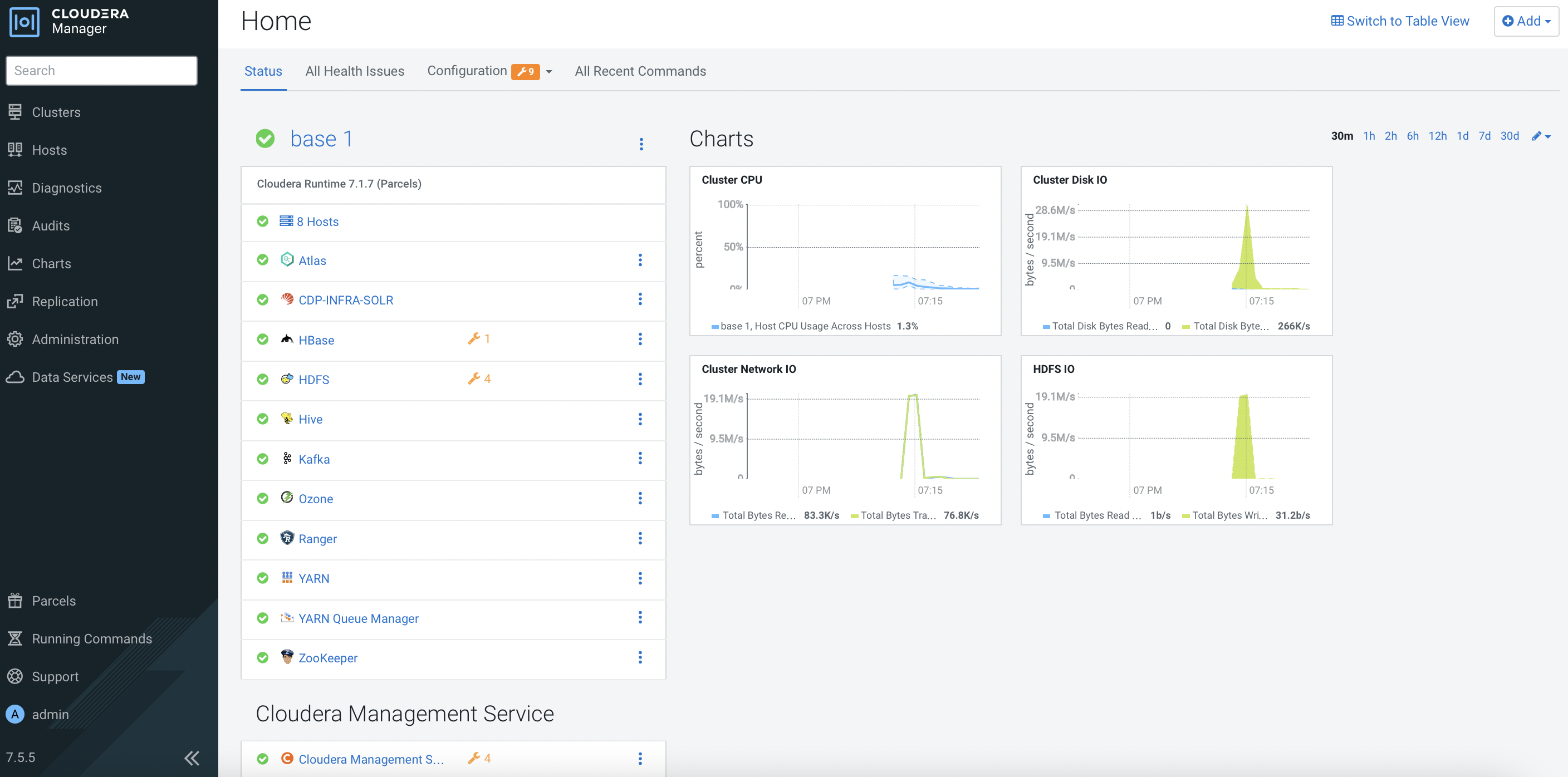Expand the Add dropdown button

[x=1526, y=21]
